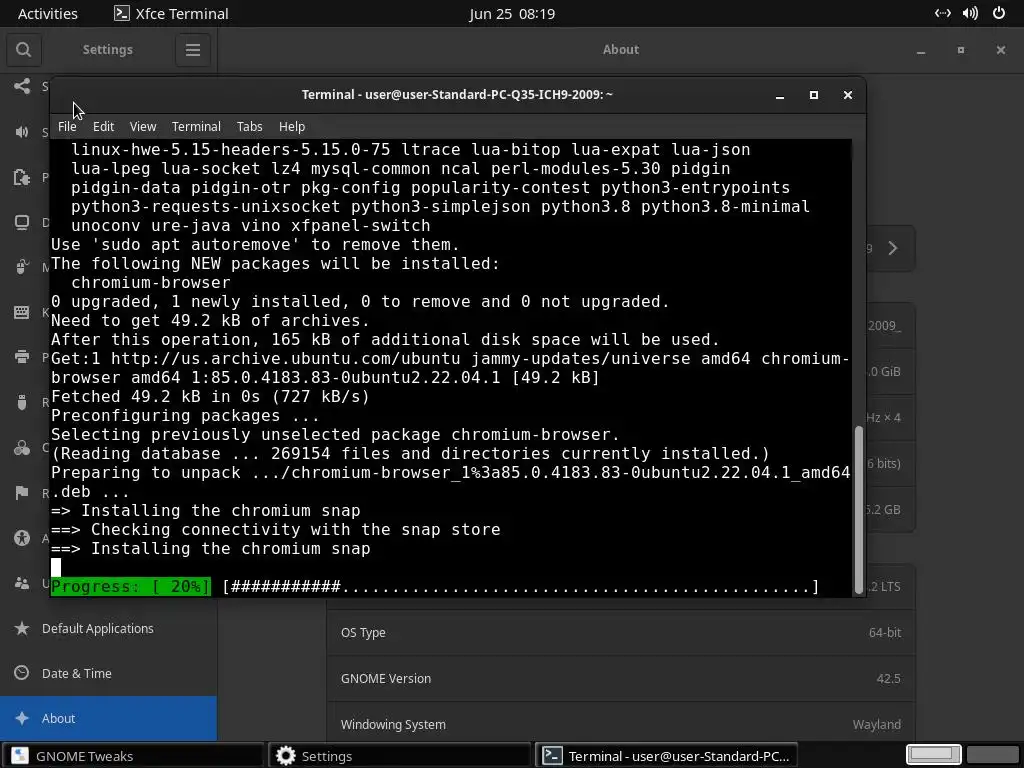Minimize the Settings About window

pyautogui.click(x=921, y=50)
